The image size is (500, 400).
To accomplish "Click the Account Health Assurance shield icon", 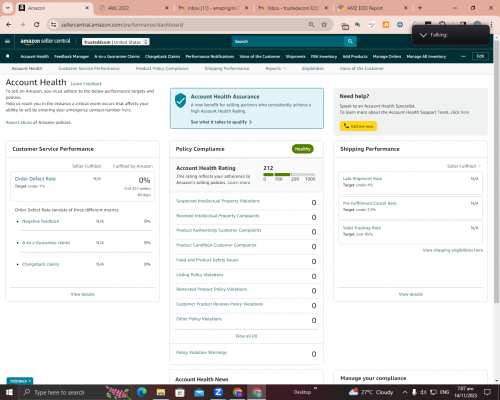I will pos(180,100).
